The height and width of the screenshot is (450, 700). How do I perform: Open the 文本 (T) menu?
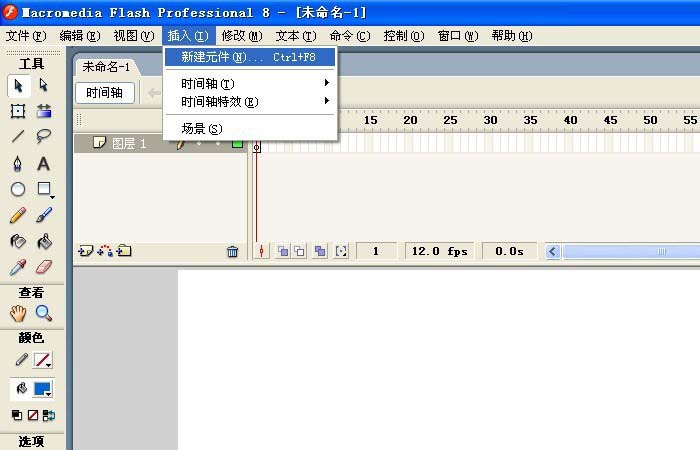[x=296, y=36]
